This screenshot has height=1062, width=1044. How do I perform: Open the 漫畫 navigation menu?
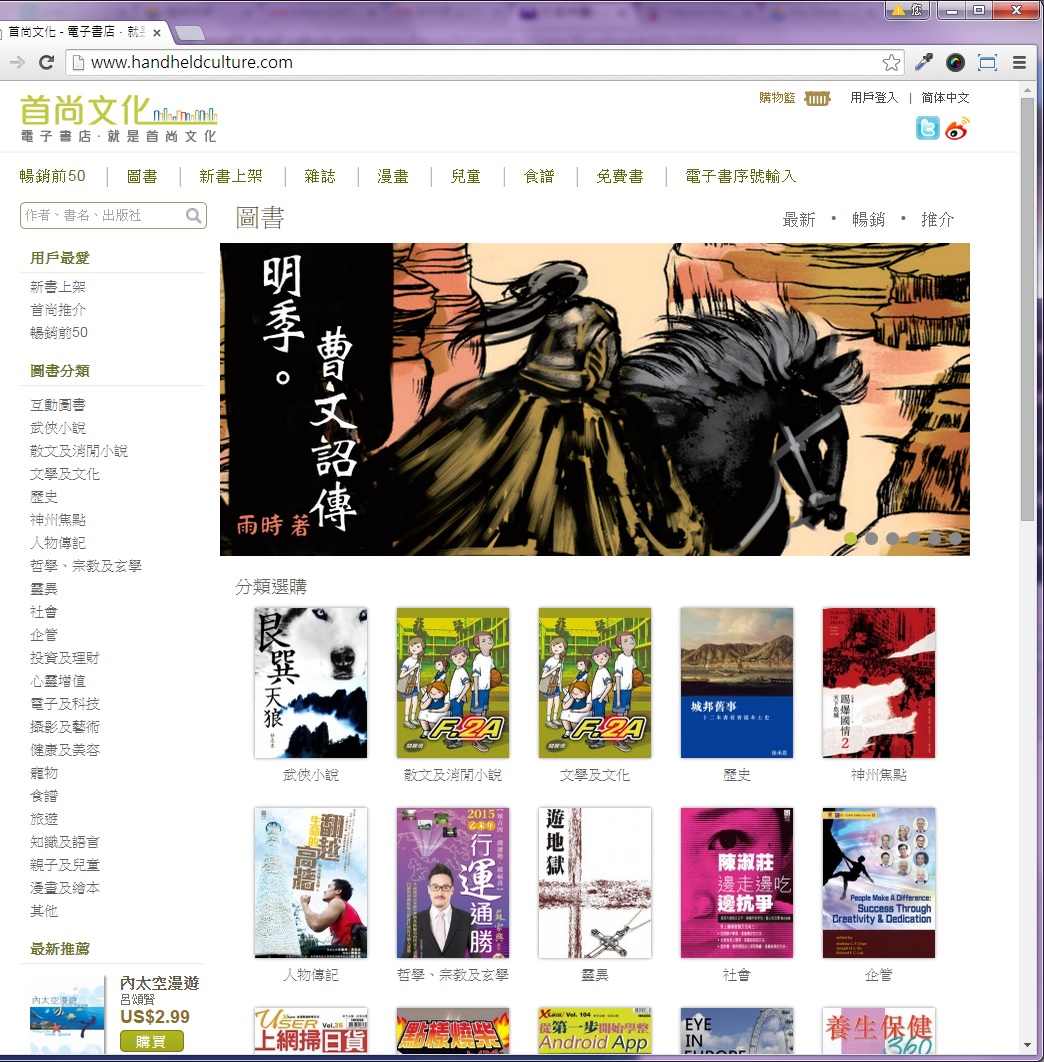pos(393,177)
